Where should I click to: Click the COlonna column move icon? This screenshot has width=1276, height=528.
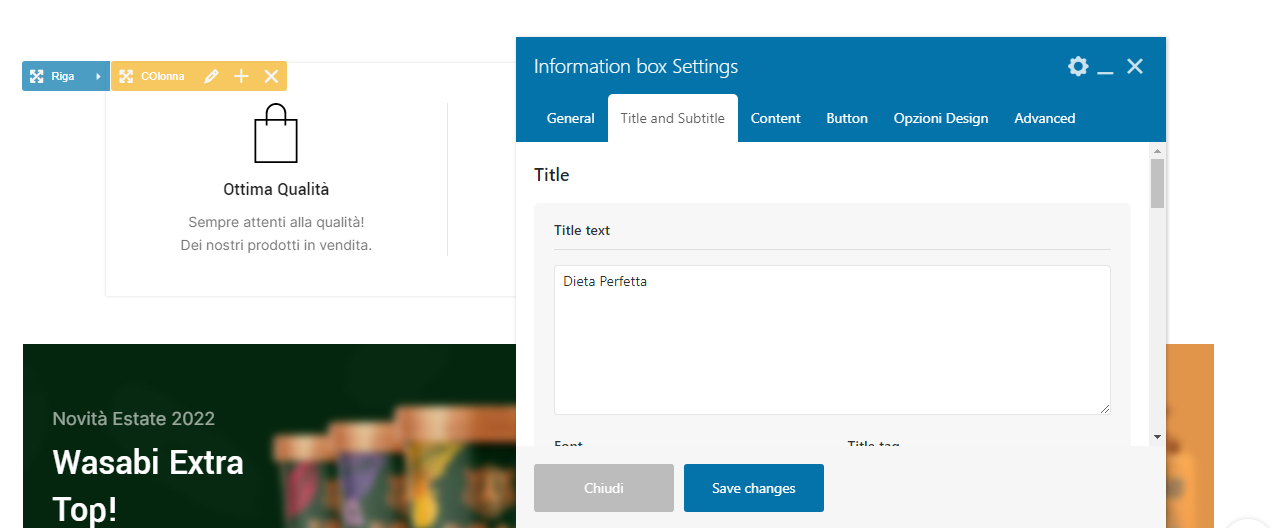coord(126,76)
